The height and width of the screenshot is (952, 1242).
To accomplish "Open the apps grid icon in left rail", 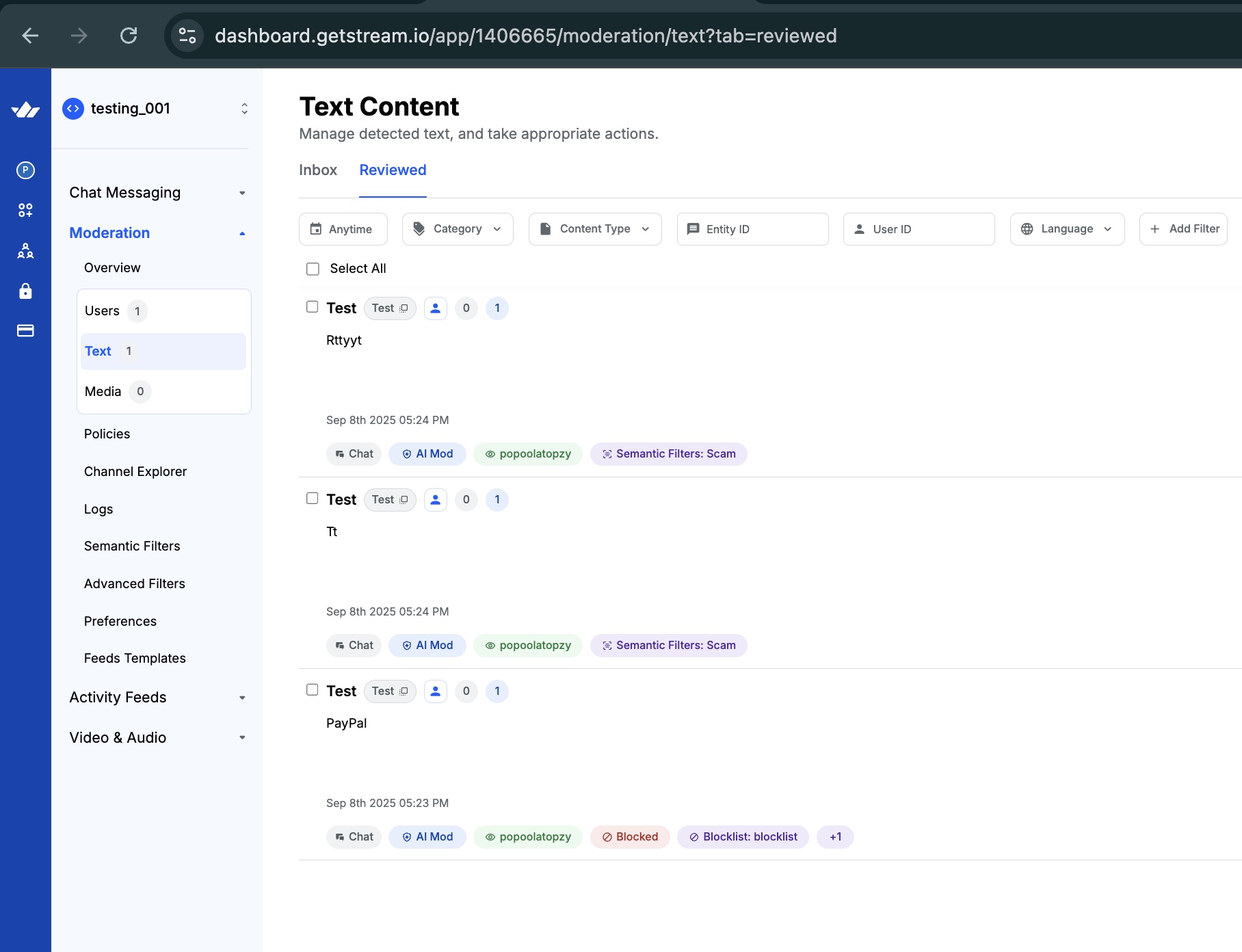I will click(x=25, y=211).
